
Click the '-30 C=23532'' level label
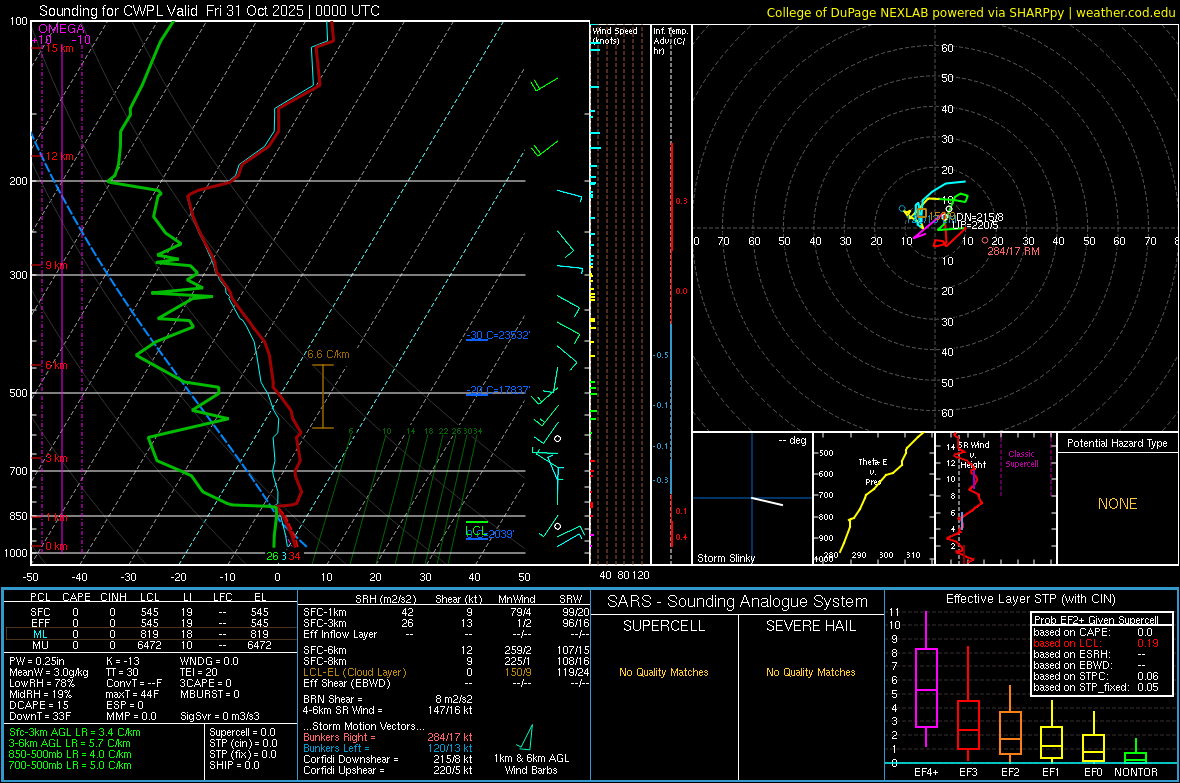(498, 335)
